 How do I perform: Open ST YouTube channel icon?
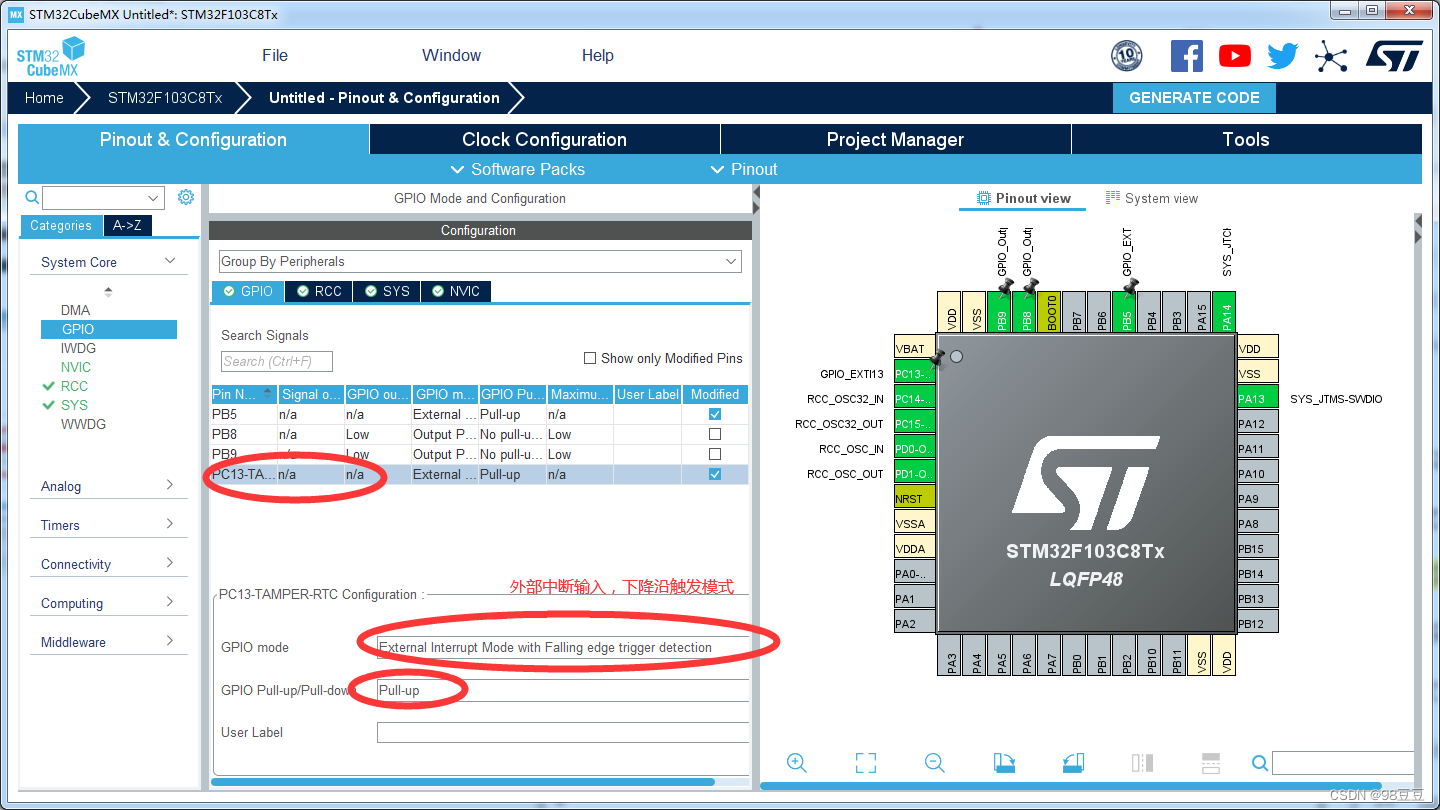[1235, 56]
